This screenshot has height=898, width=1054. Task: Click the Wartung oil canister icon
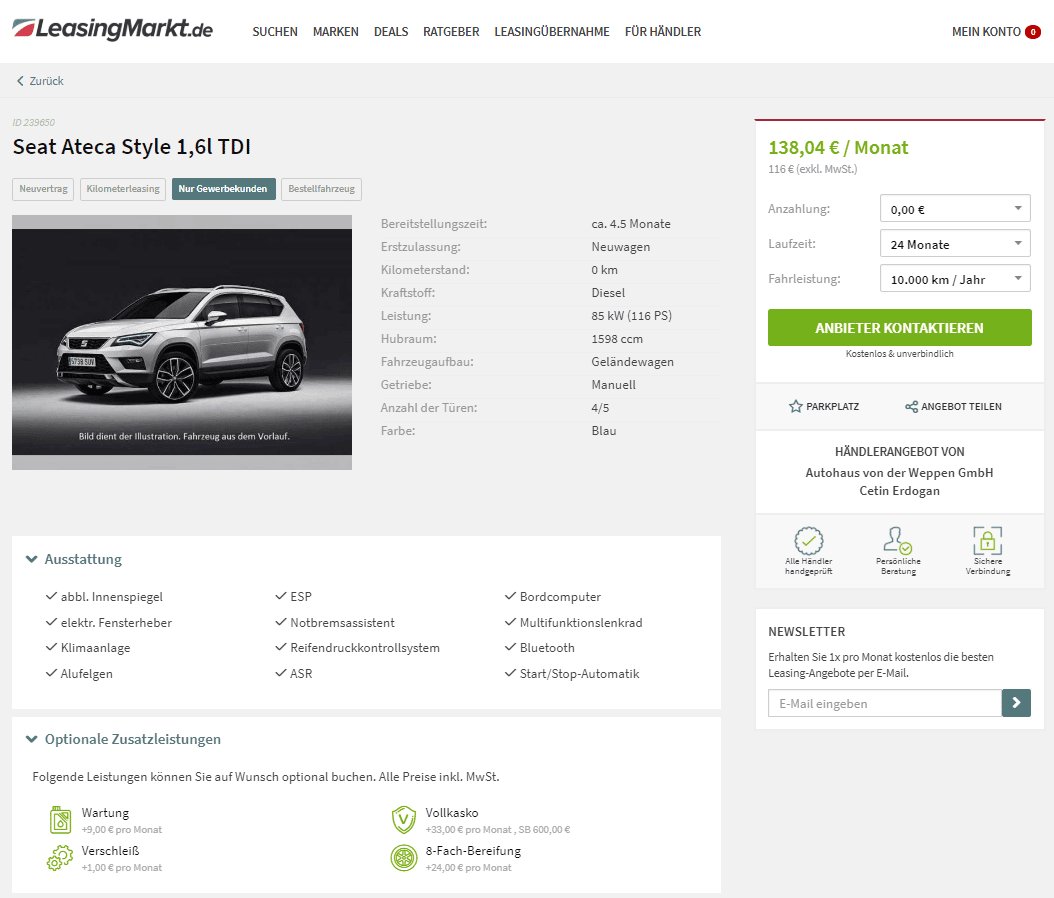[x=60, y=820]
